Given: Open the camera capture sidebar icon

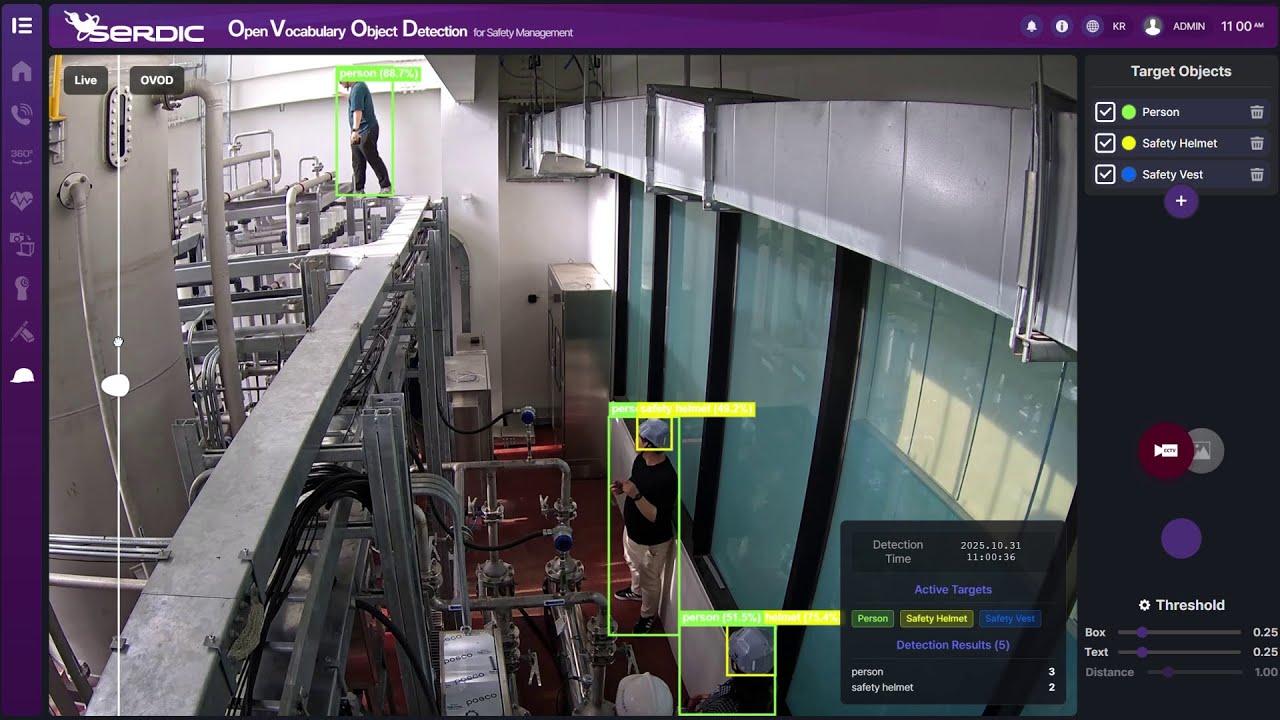Looking at the screenshot, I should point(21,243).
